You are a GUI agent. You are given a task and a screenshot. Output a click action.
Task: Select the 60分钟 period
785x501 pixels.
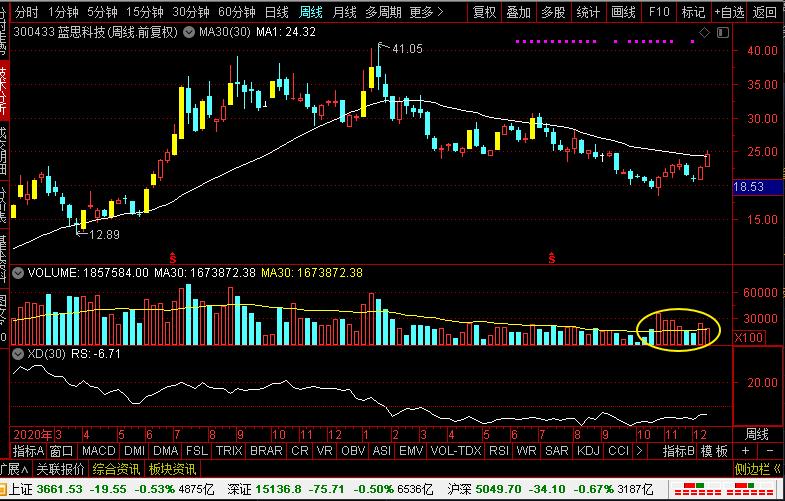pyautogui.click(x=237, y=12)
